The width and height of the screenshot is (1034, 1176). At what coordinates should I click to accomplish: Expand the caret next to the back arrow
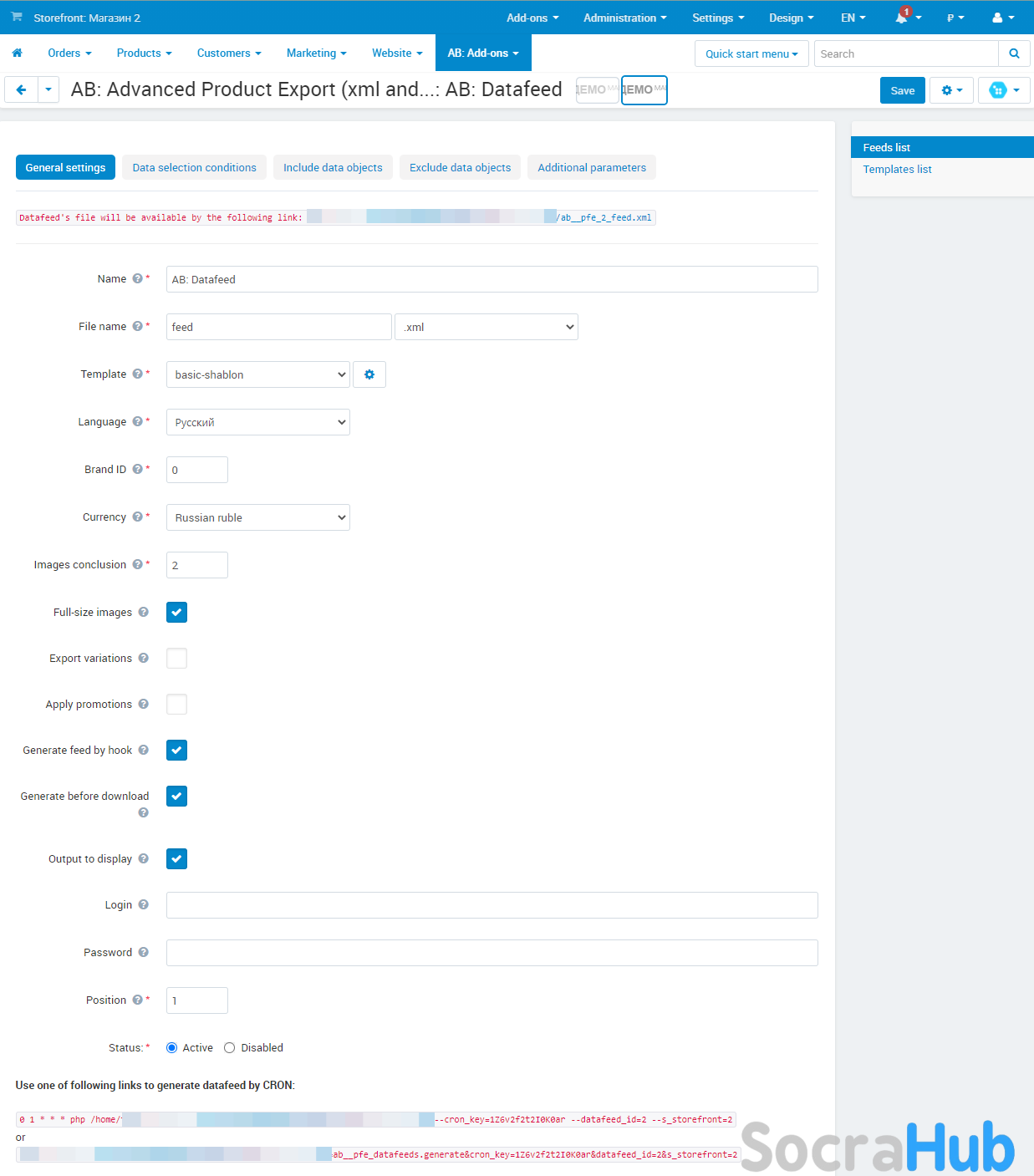[x=48, y=89]
